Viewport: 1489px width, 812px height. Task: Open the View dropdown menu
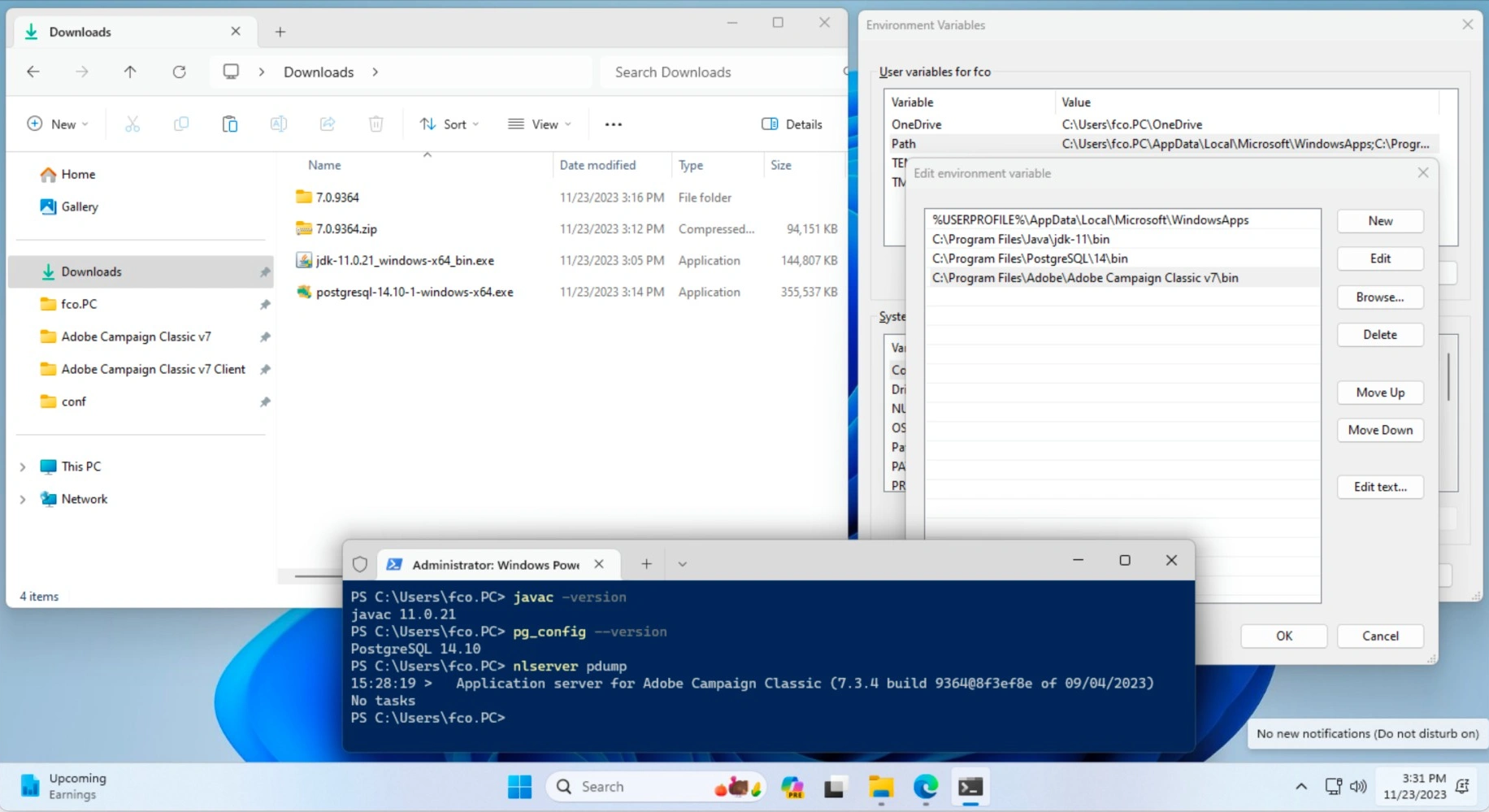540,124
